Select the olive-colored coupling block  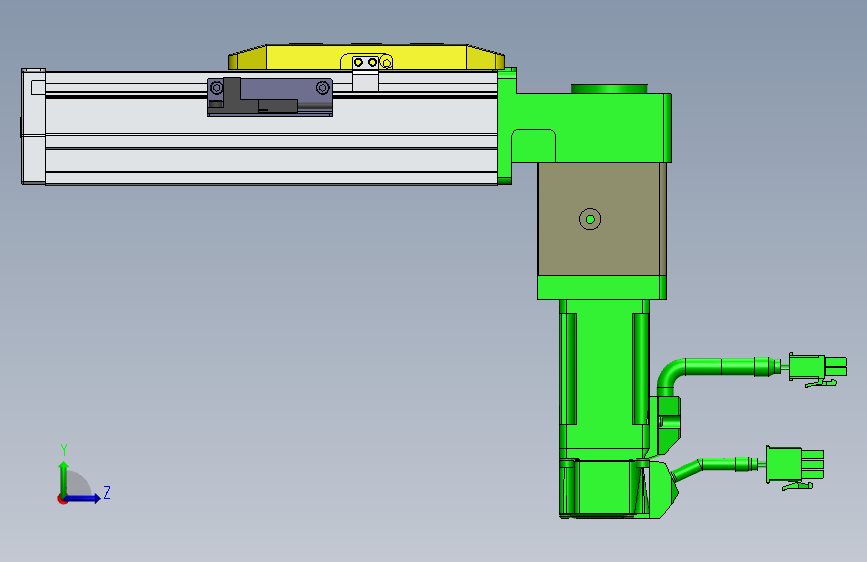602,219
